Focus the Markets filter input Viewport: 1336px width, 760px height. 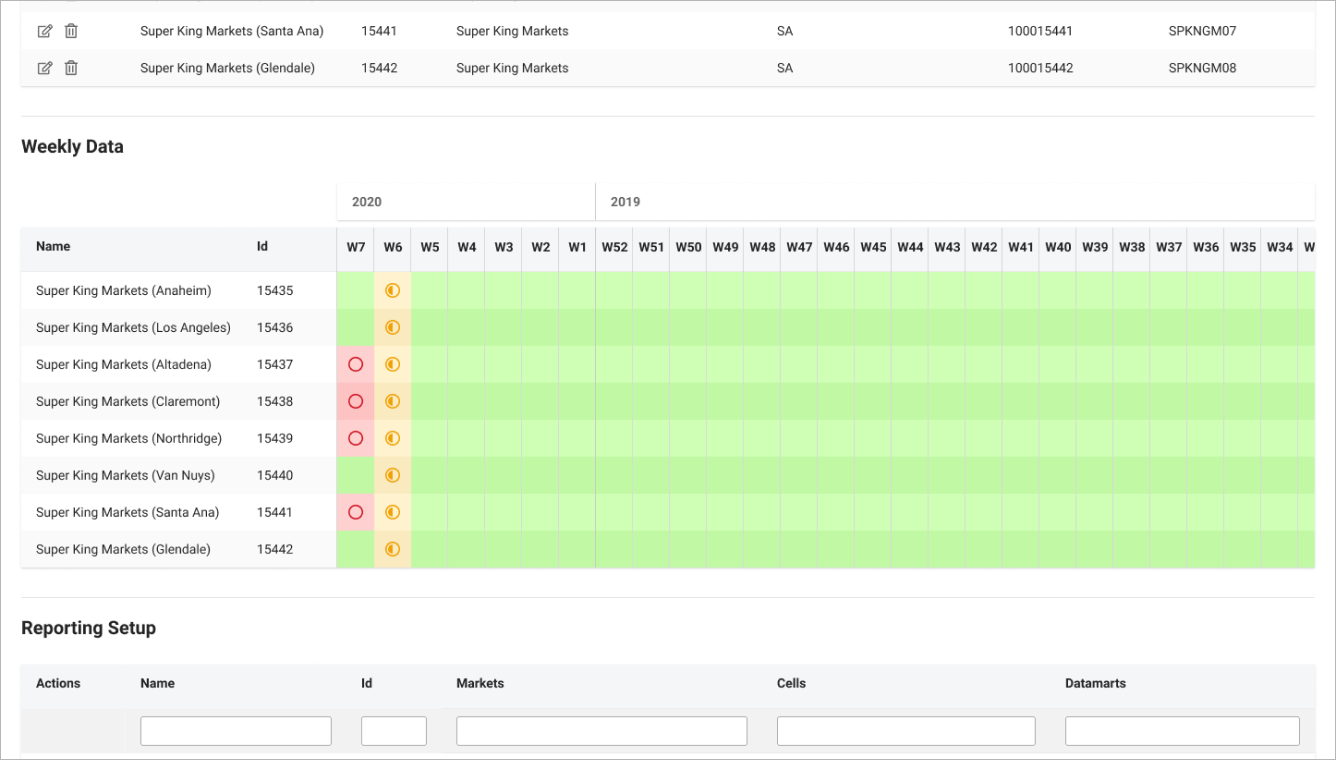(602, 731)
